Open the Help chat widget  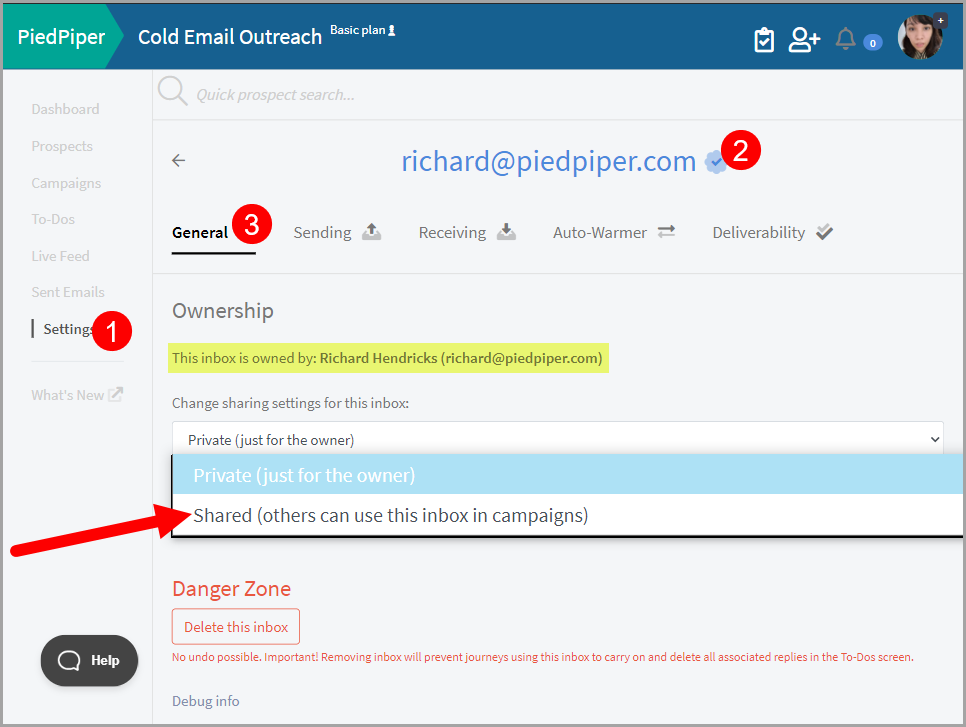(x=89, y=660)
